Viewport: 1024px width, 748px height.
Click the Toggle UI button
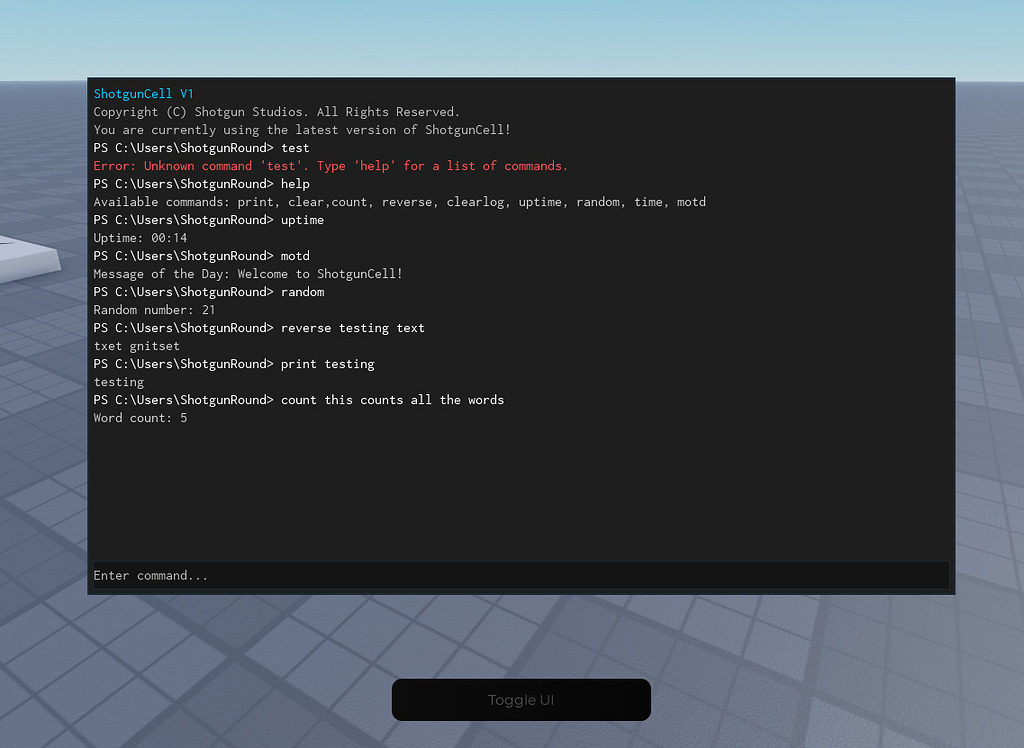click(x=521, y=700)
